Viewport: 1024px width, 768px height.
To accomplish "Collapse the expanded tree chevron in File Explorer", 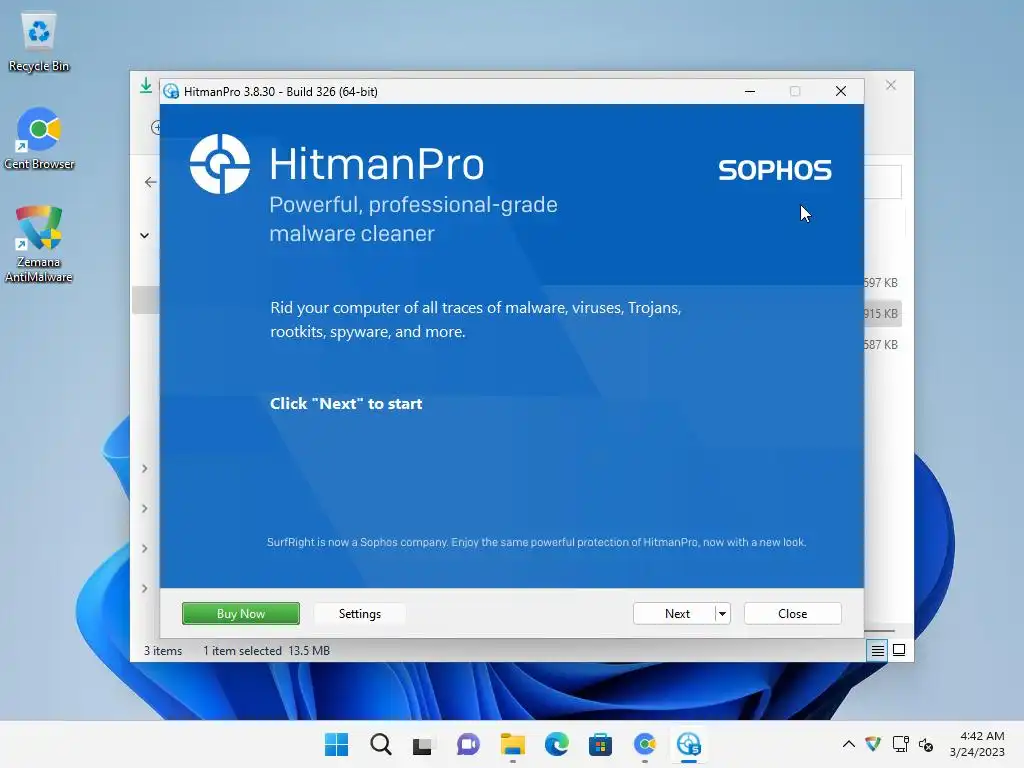I will (x=144, y=235).
